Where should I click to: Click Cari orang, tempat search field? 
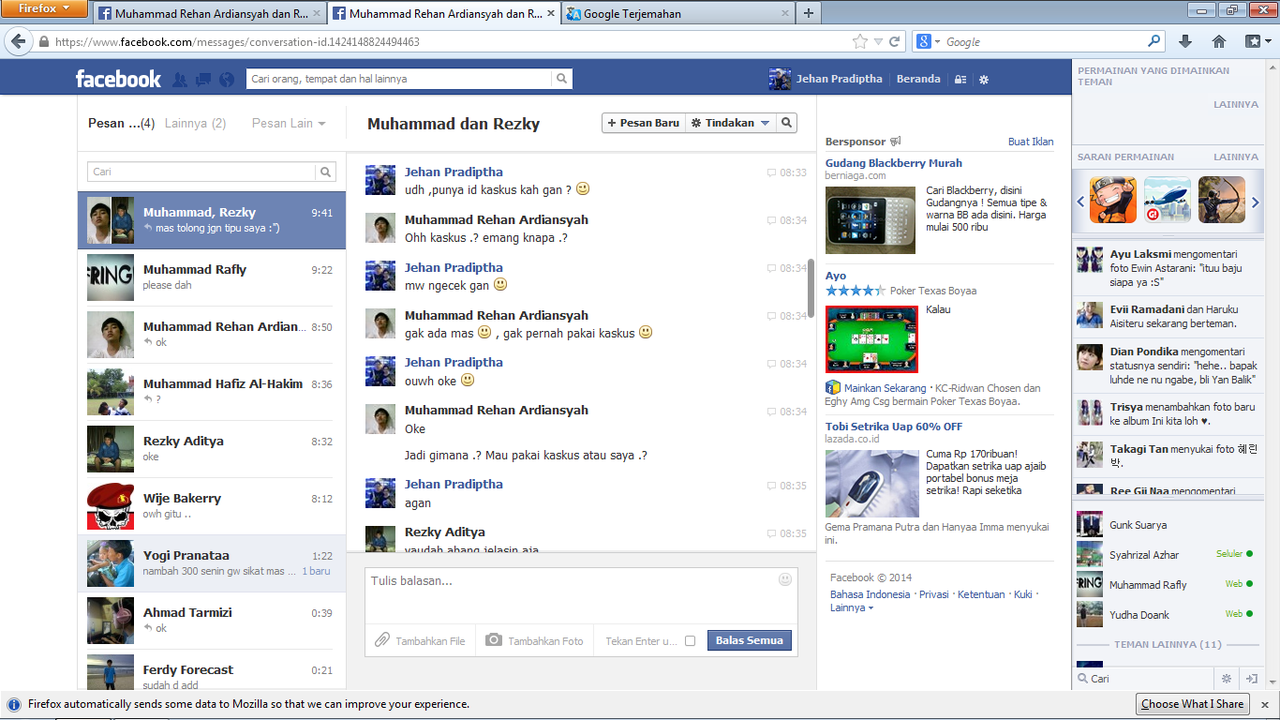point(400,79)
